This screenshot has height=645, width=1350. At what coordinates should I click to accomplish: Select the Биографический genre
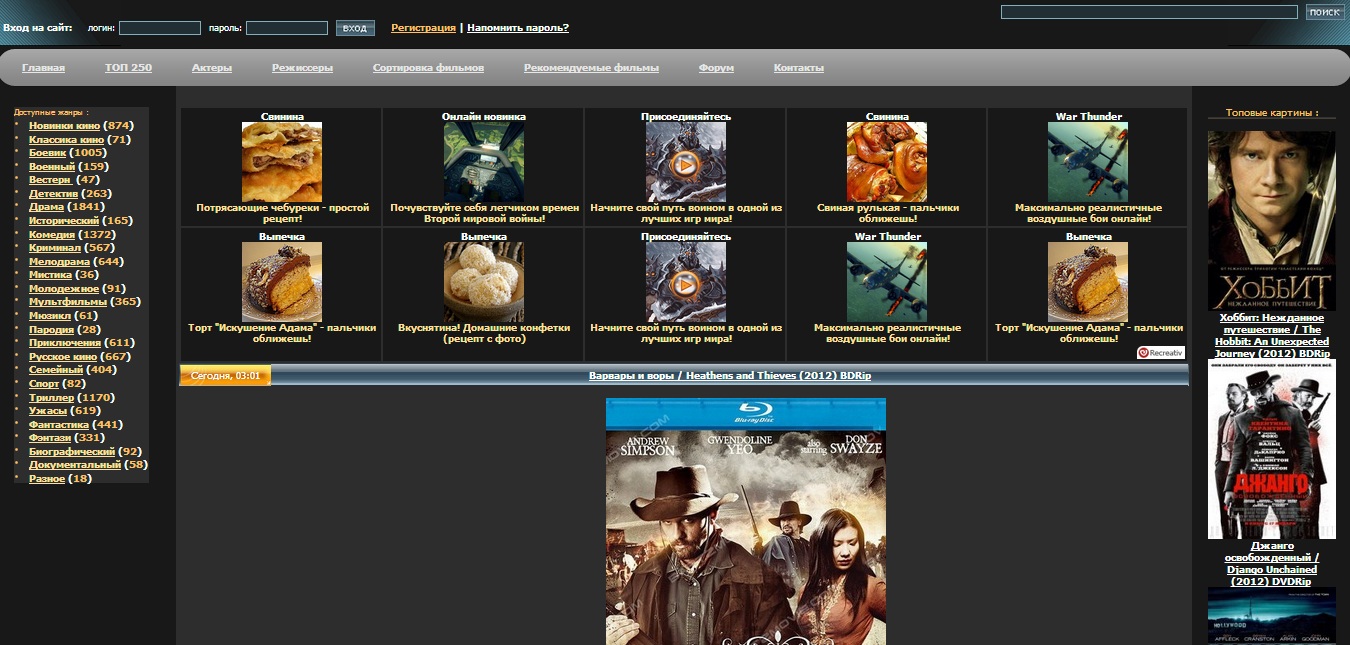[x=72, y=451]
